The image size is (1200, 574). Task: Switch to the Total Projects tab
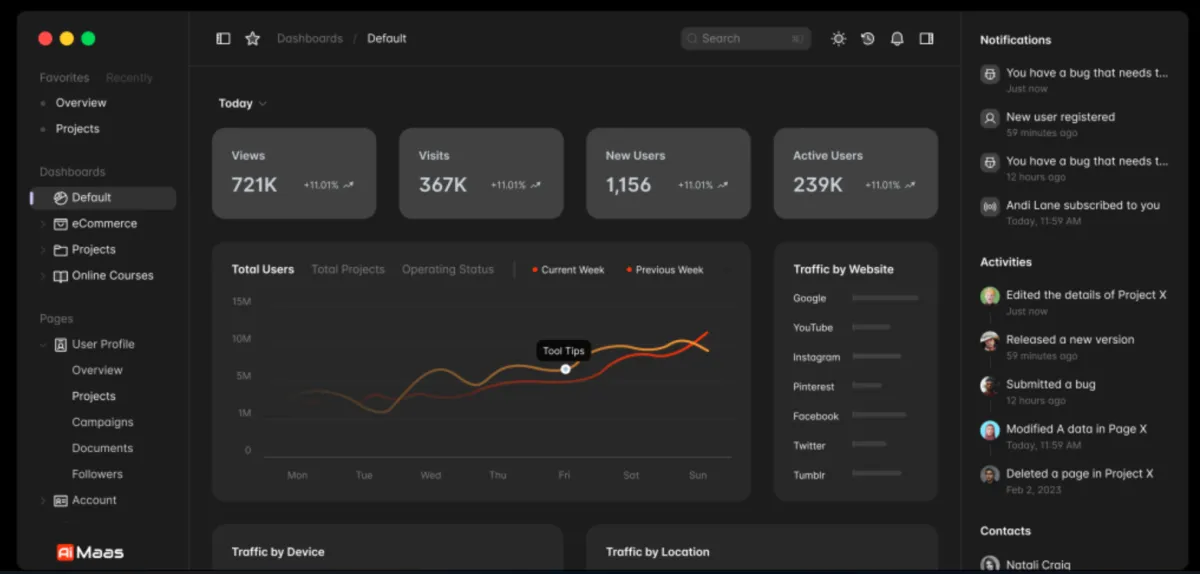tap(348, 270)
